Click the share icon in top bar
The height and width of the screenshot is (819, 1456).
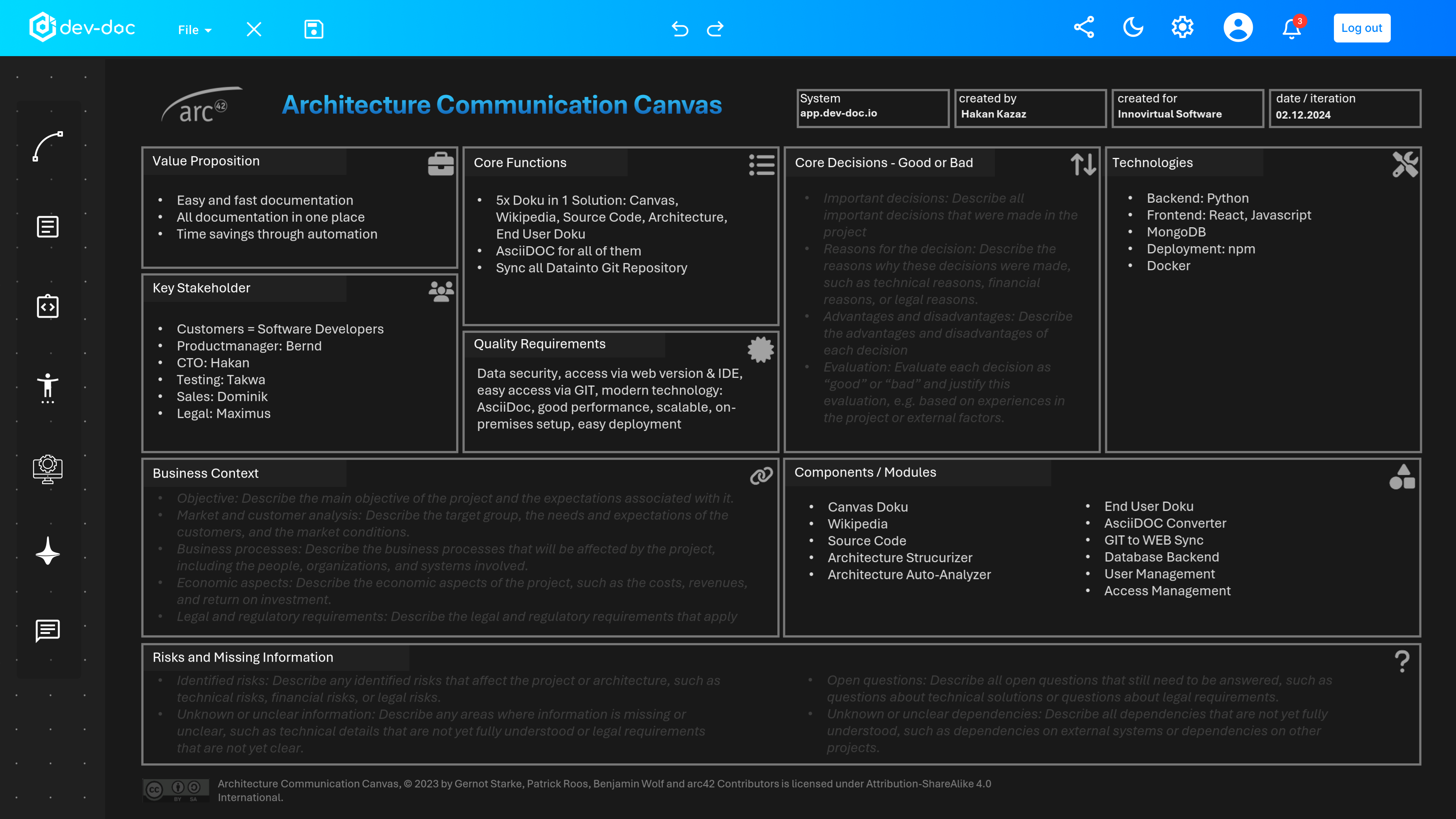pos(1084,28)
